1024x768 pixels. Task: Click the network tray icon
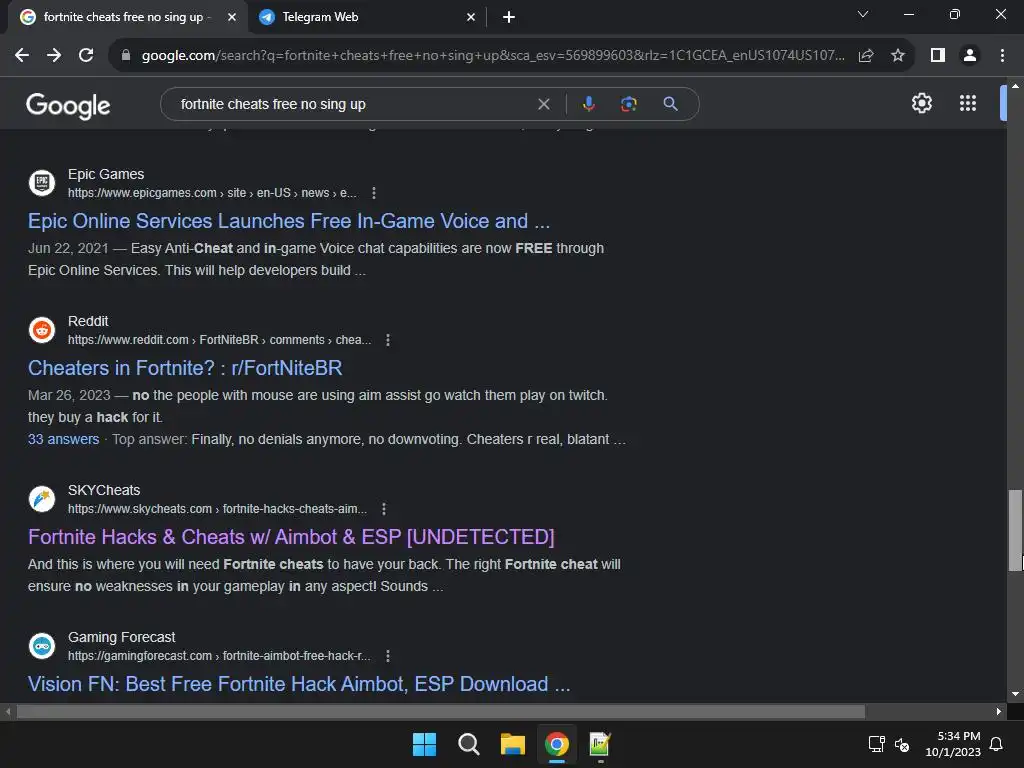tap(876, 744)
